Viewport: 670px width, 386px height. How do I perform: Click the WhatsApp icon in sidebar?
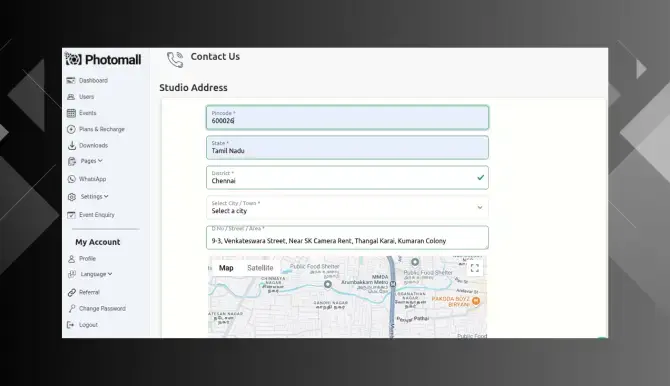(71, 179)
